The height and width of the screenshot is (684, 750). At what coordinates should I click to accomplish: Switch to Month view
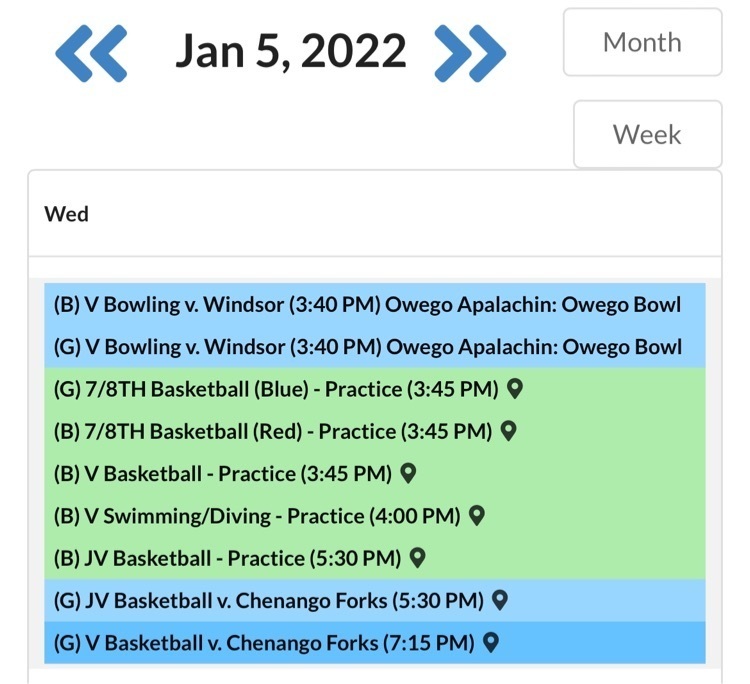(x=642, y=43)
